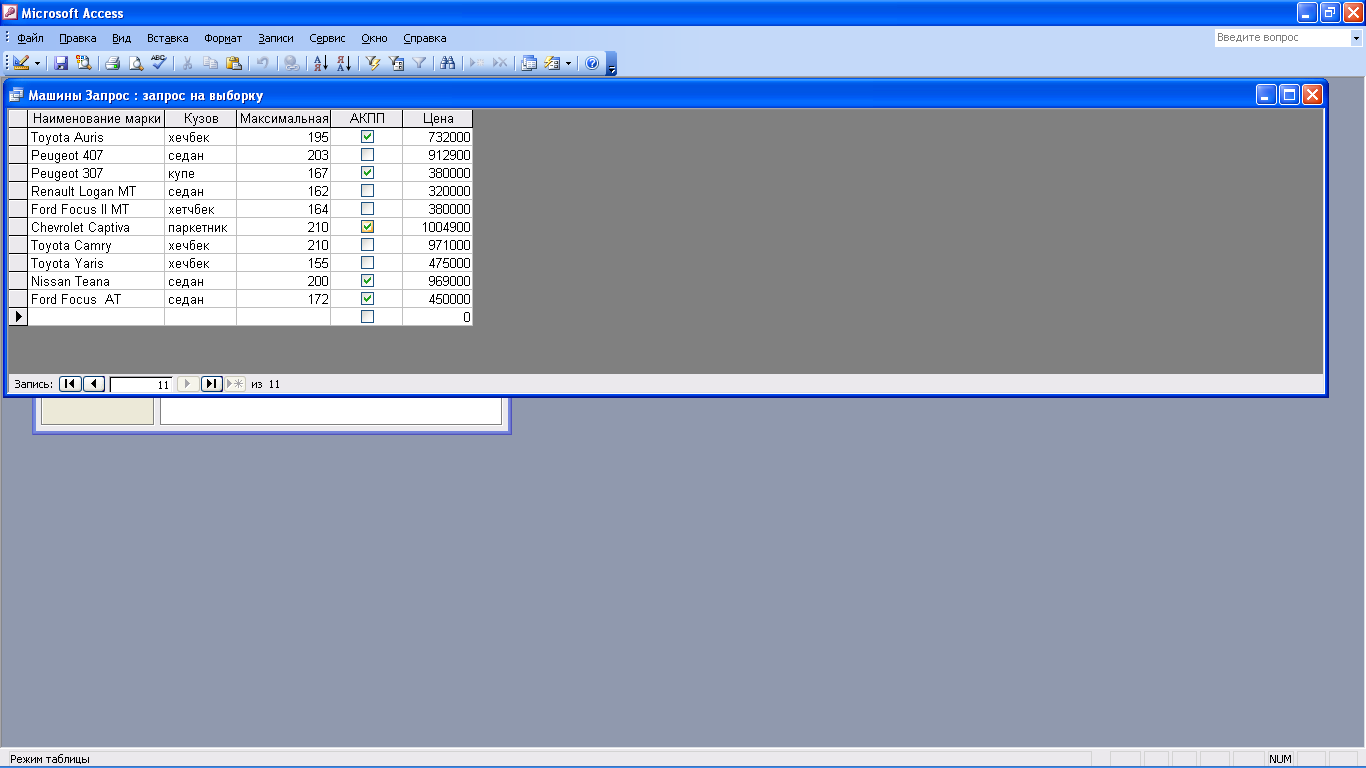
Task: Open Find with the binoculars icon
Action: [448, 63]
